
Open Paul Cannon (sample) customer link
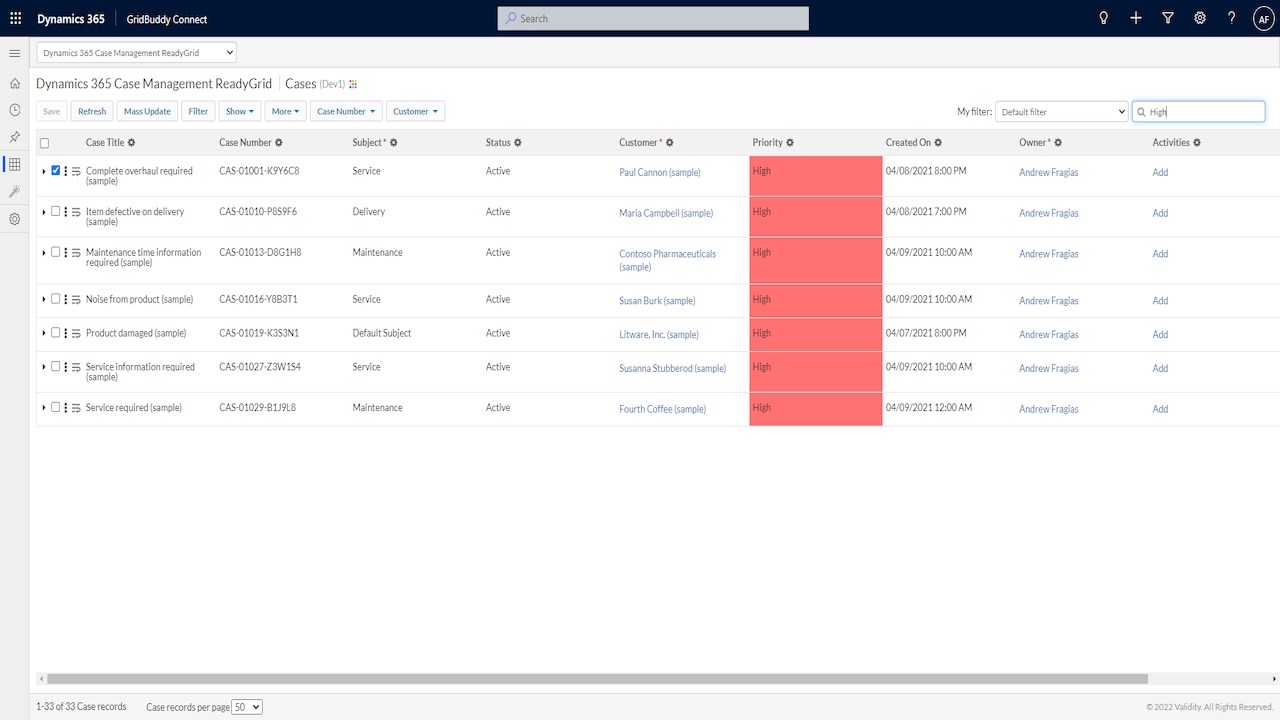(x=660, y=173)
